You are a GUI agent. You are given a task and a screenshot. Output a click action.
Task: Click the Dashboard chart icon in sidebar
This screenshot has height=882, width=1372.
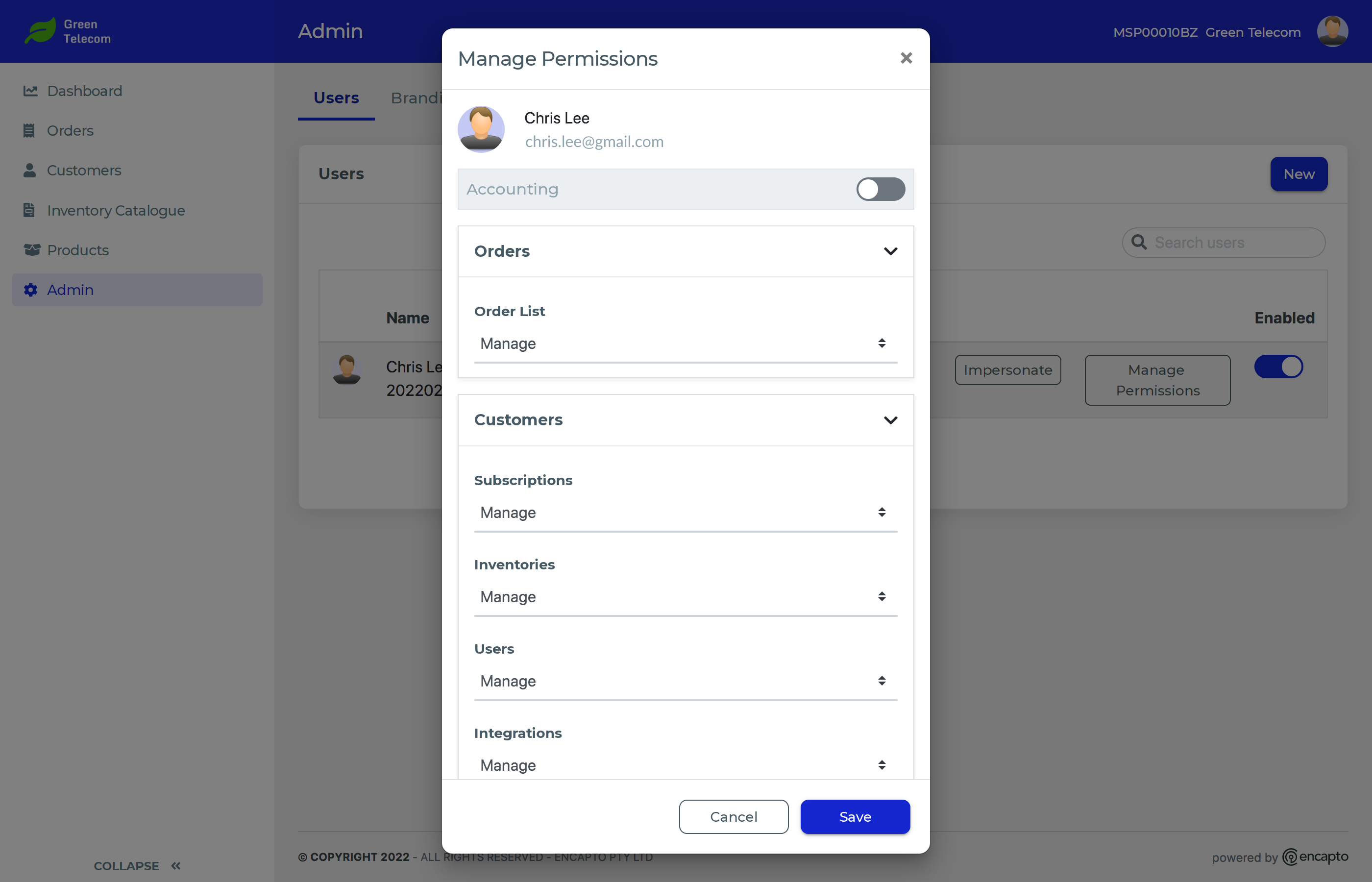point(30,91)
